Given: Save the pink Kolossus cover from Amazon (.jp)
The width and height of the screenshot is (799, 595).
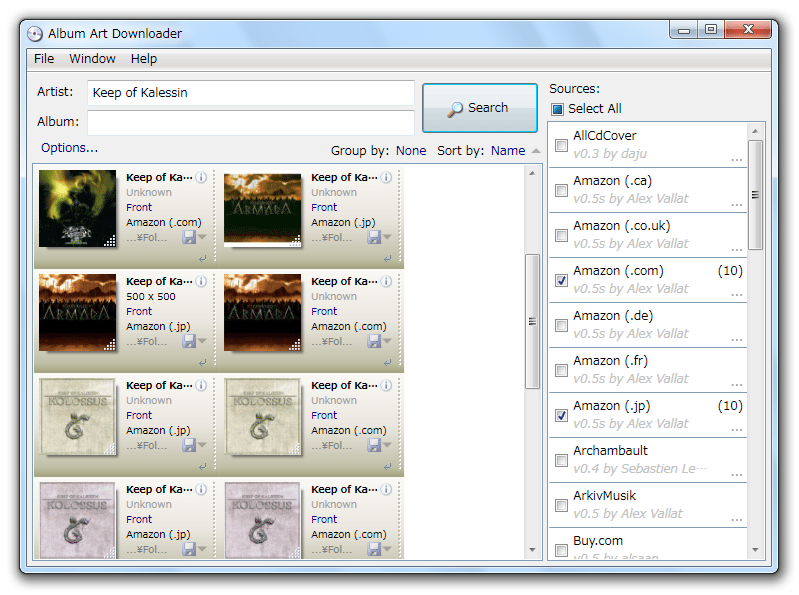Looking at the screenshot, I should (x=189, y=549).
